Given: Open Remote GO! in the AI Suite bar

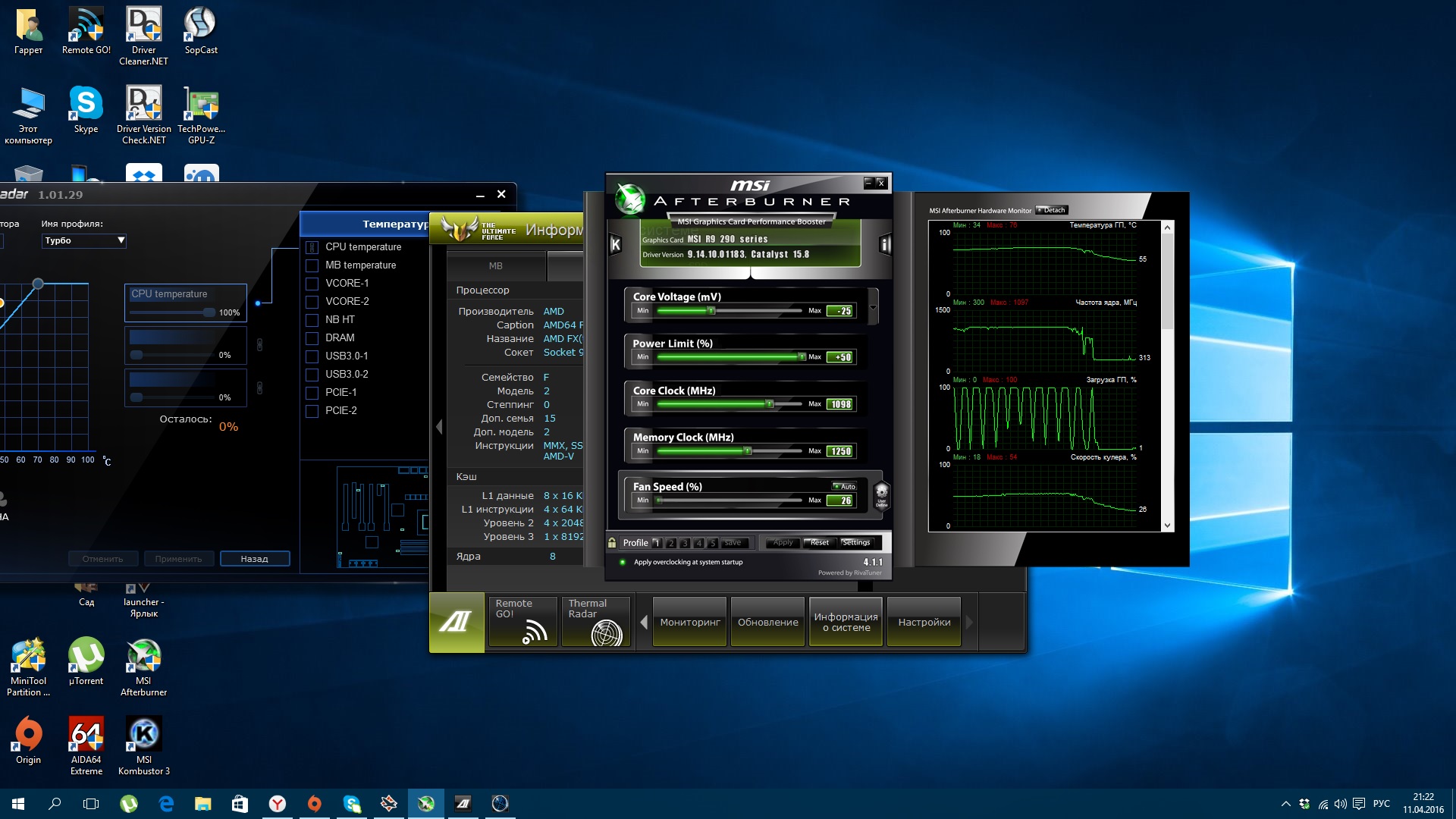Looking at the screenshot, I should tap(523, 621).
